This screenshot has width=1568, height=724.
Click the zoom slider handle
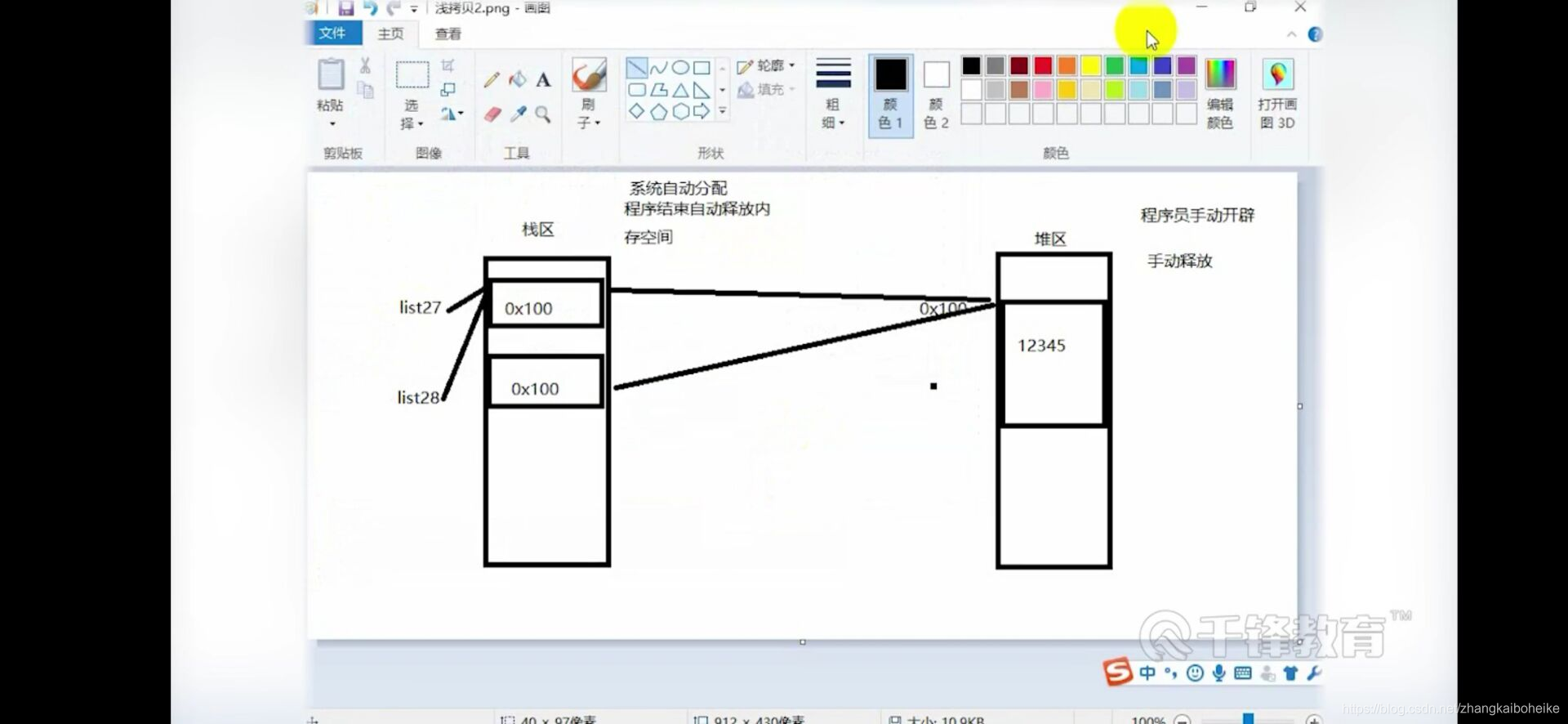(1248, 719)
